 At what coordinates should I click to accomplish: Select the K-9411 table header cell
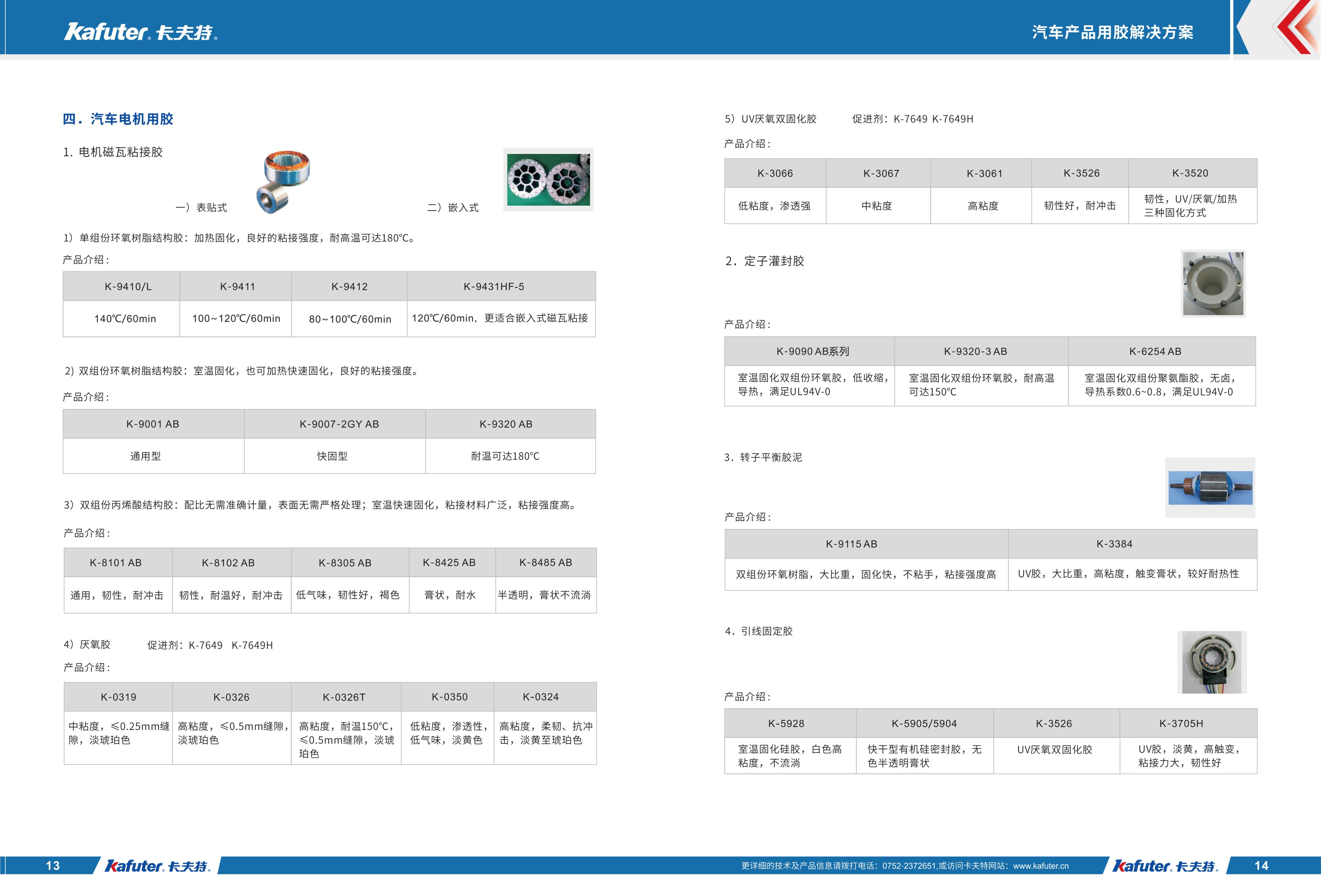(x=236, y=286)
